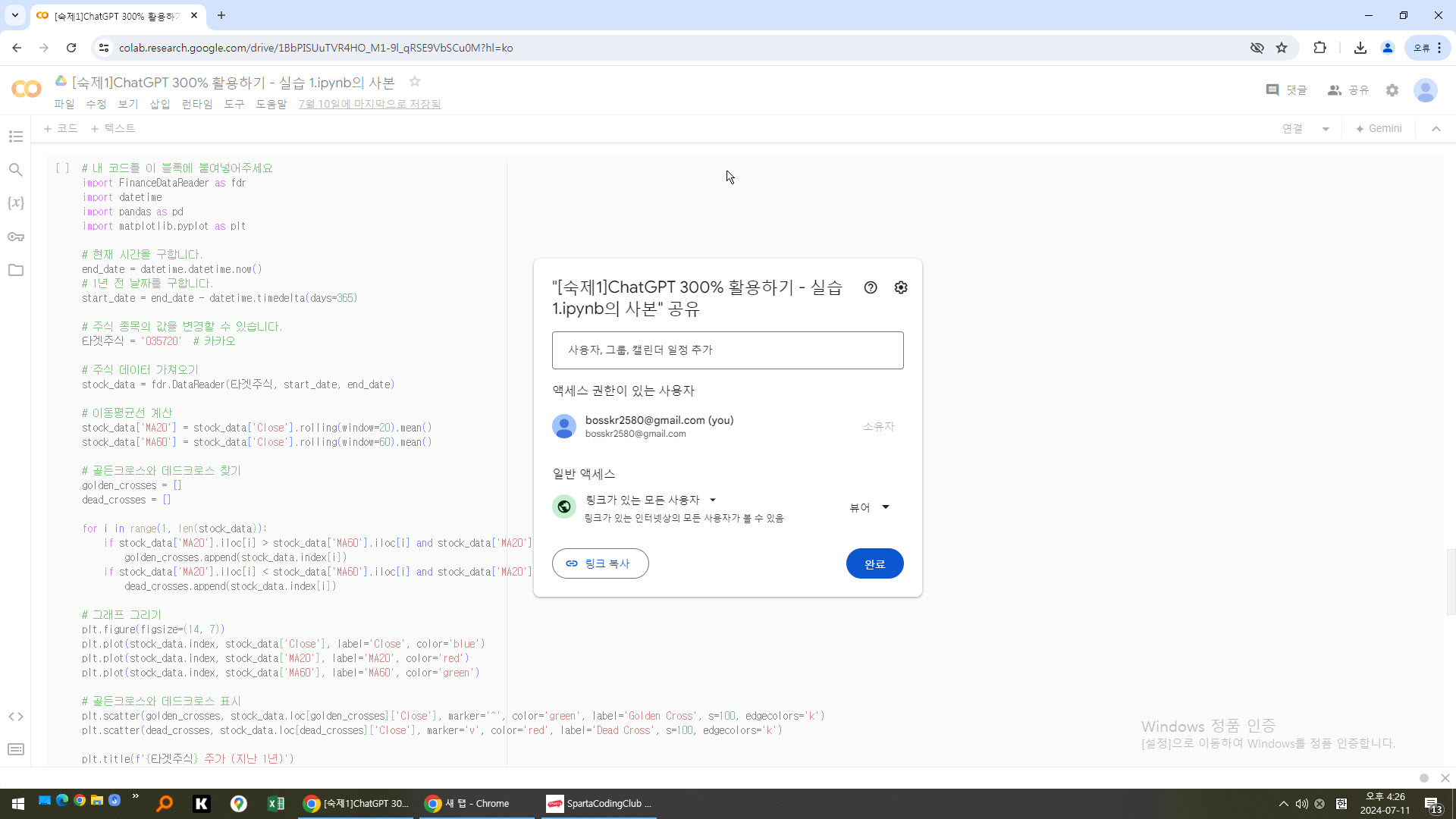Open the taskbar search magnifier
Screen dimensions: 1456x819
tap(165, 804)
